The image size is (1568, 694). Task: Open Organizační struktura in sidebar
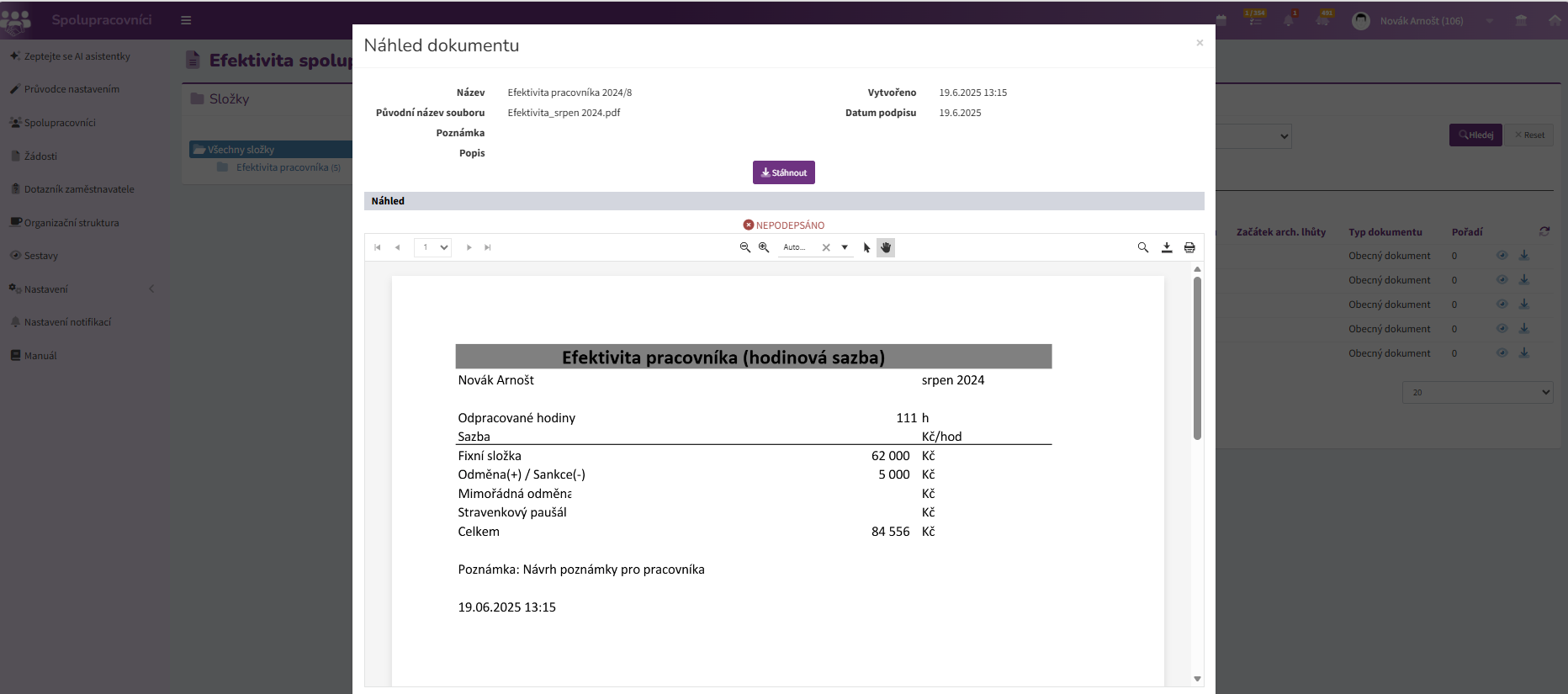[72, 223]
